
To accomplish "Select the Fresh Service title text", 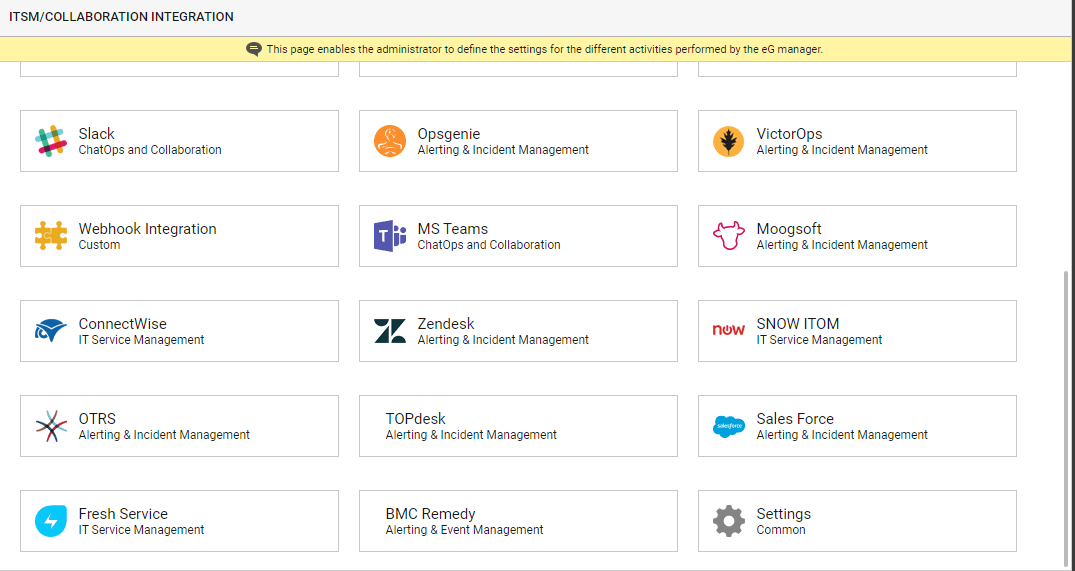I will 123,514.
